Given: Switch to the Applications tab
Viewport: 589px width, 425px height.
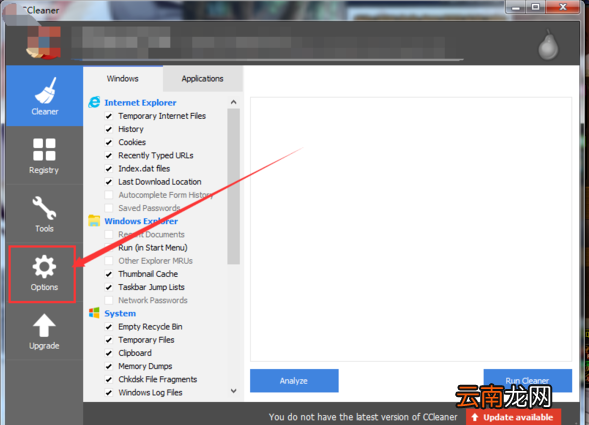Looking at the screenshot, I should click(202, 79).
